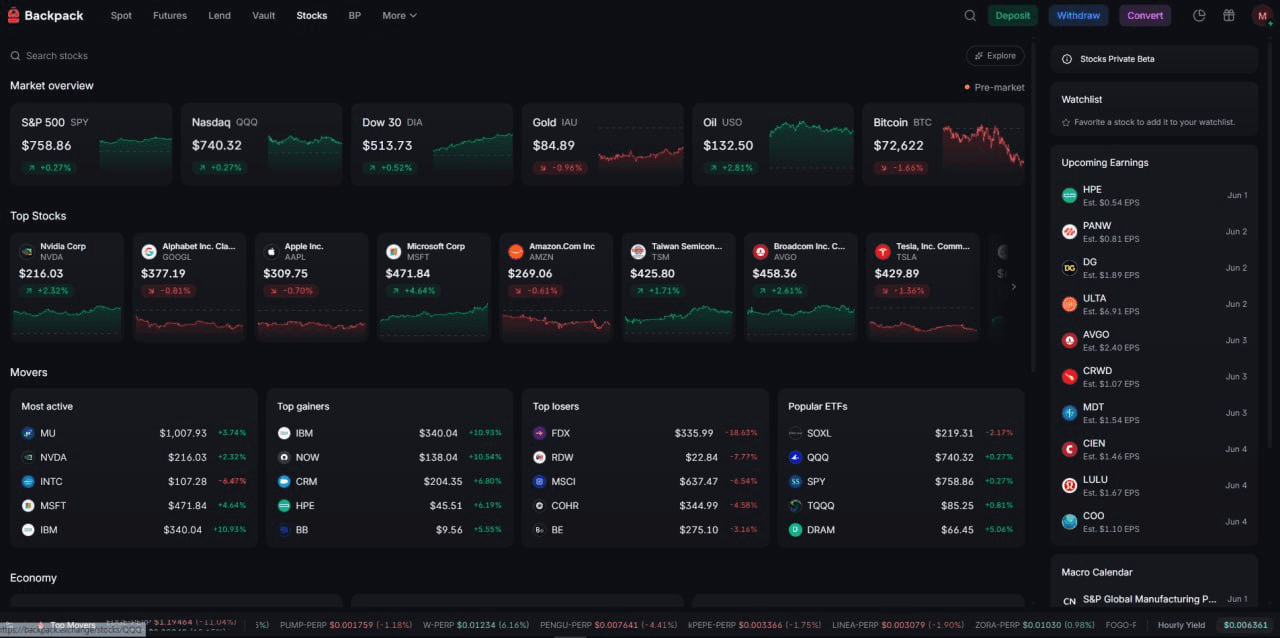Click S&P Global Manufacturing calendar entry
Image resolution: width=1280 pixels, height=638 pixels.
(1154, 599)
